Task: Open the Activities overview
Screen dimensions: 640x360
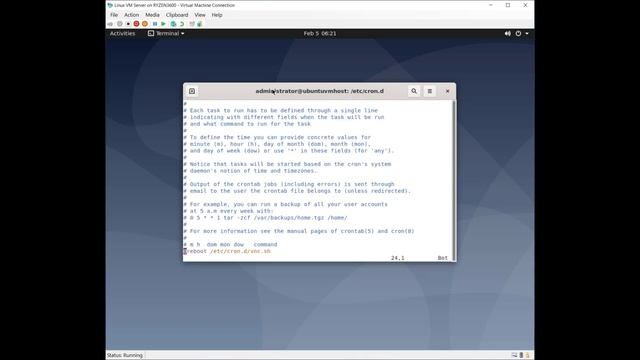Action: pyautogui.click(x=122, y=33)
